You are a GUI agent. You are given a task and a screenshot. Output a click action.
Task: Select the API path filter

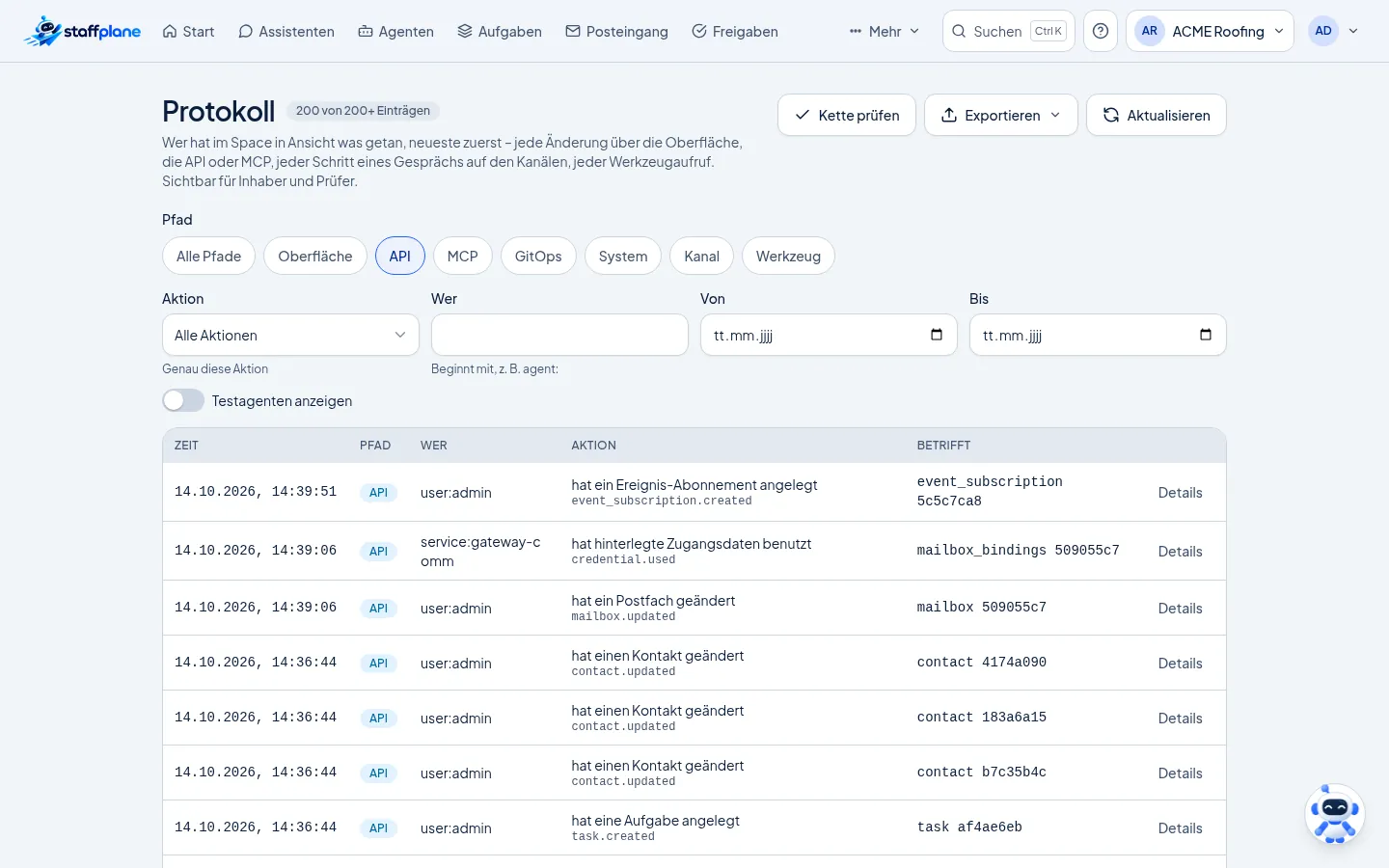400,256
